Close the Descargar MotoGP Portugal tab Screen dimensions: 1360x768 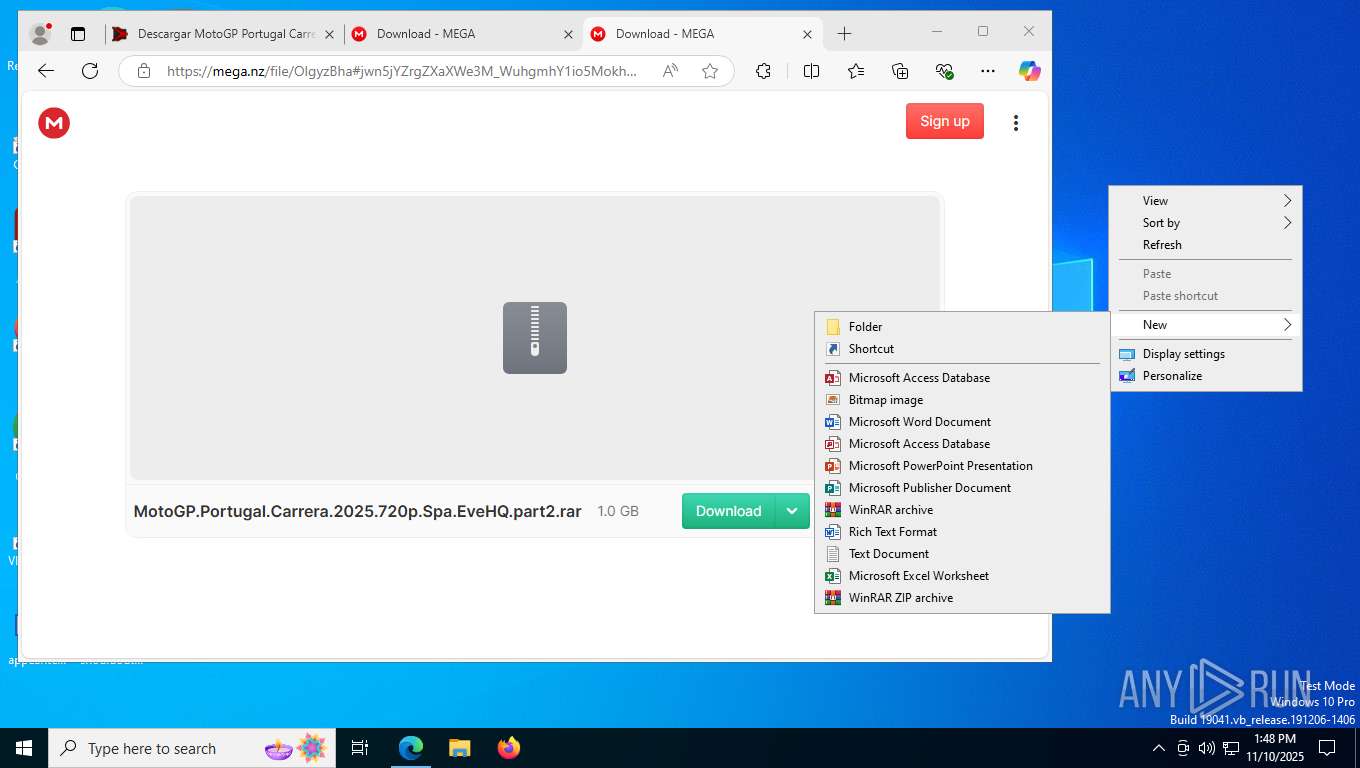(x=329, y=34)
